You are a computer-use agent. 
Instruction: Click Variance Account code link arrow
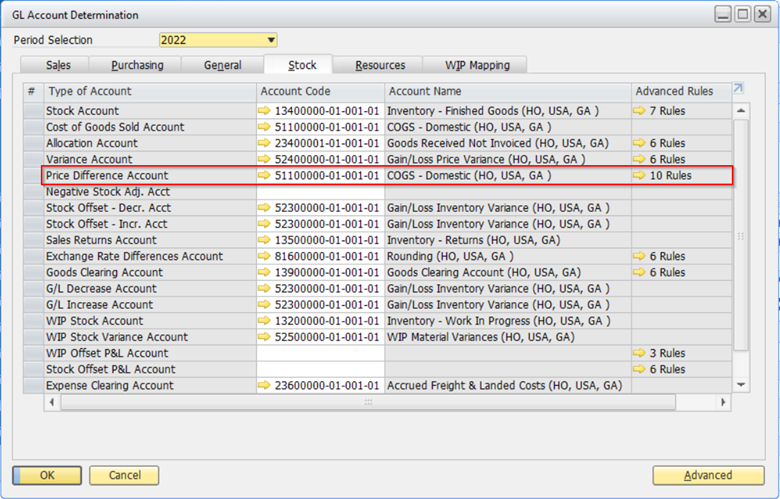(x=264, y=159)
